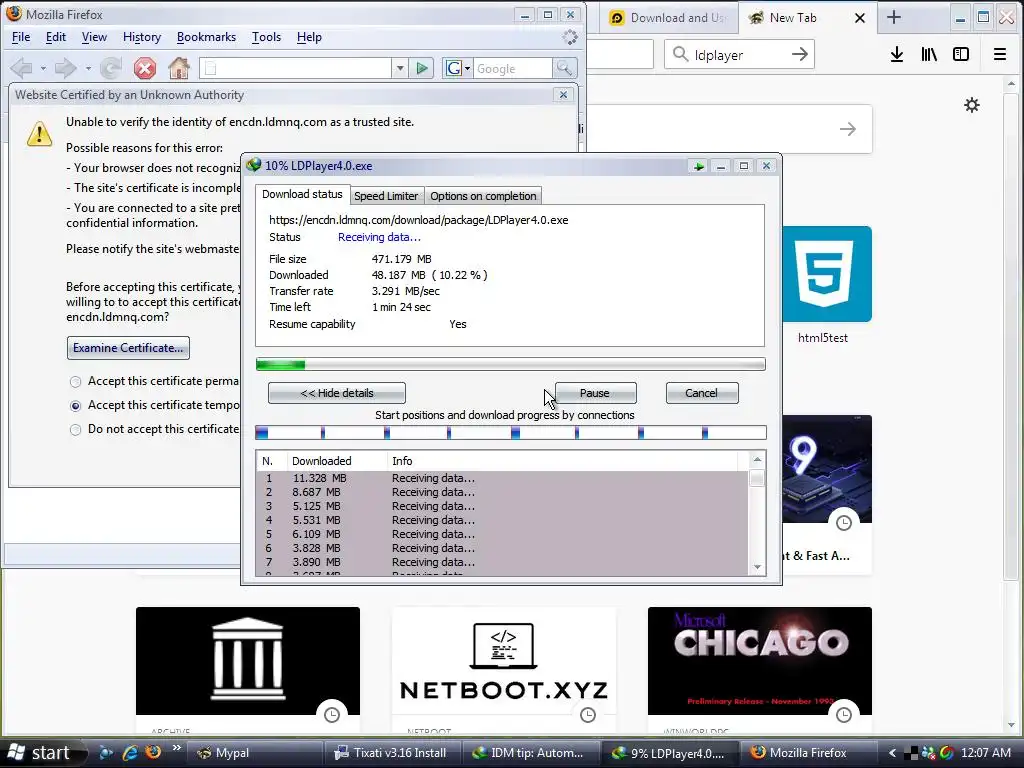The width and height of the screenshot is (1024, 768).
Task: Open the Tools menu
Action: click(266, 37)
